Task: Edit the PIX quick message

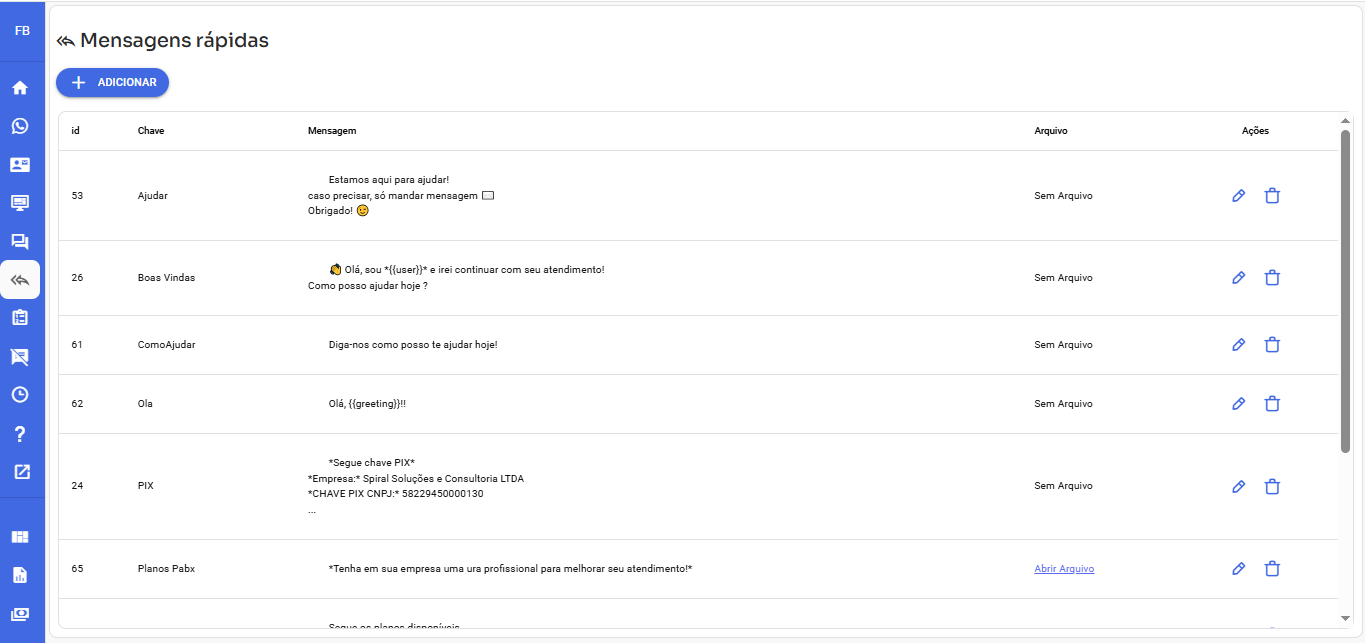Action: (1238, 487)
